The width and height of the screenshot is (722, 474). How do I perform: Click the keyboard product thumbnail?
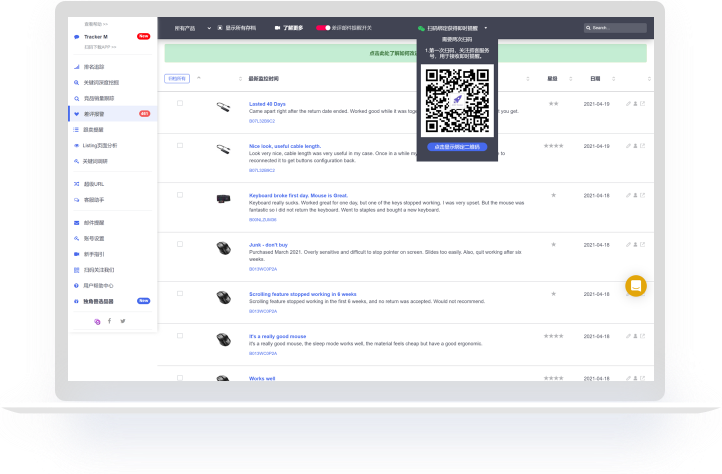pos(223,199)
